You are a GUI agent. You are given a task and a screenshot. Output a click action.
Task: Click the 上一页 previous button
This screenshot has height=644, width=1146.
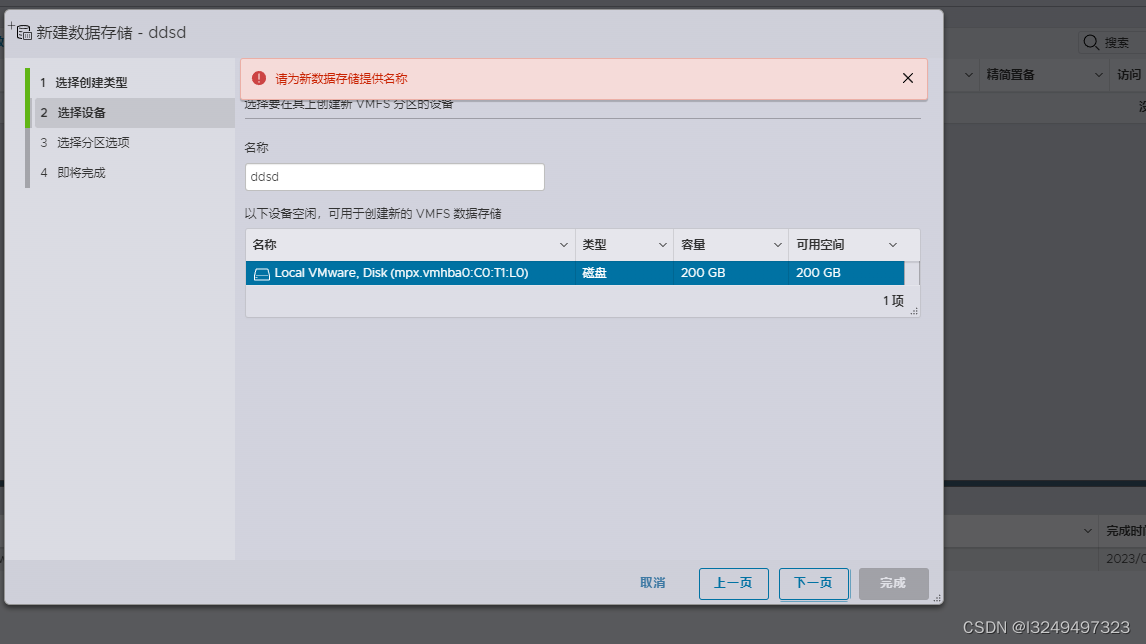point(733,583)
